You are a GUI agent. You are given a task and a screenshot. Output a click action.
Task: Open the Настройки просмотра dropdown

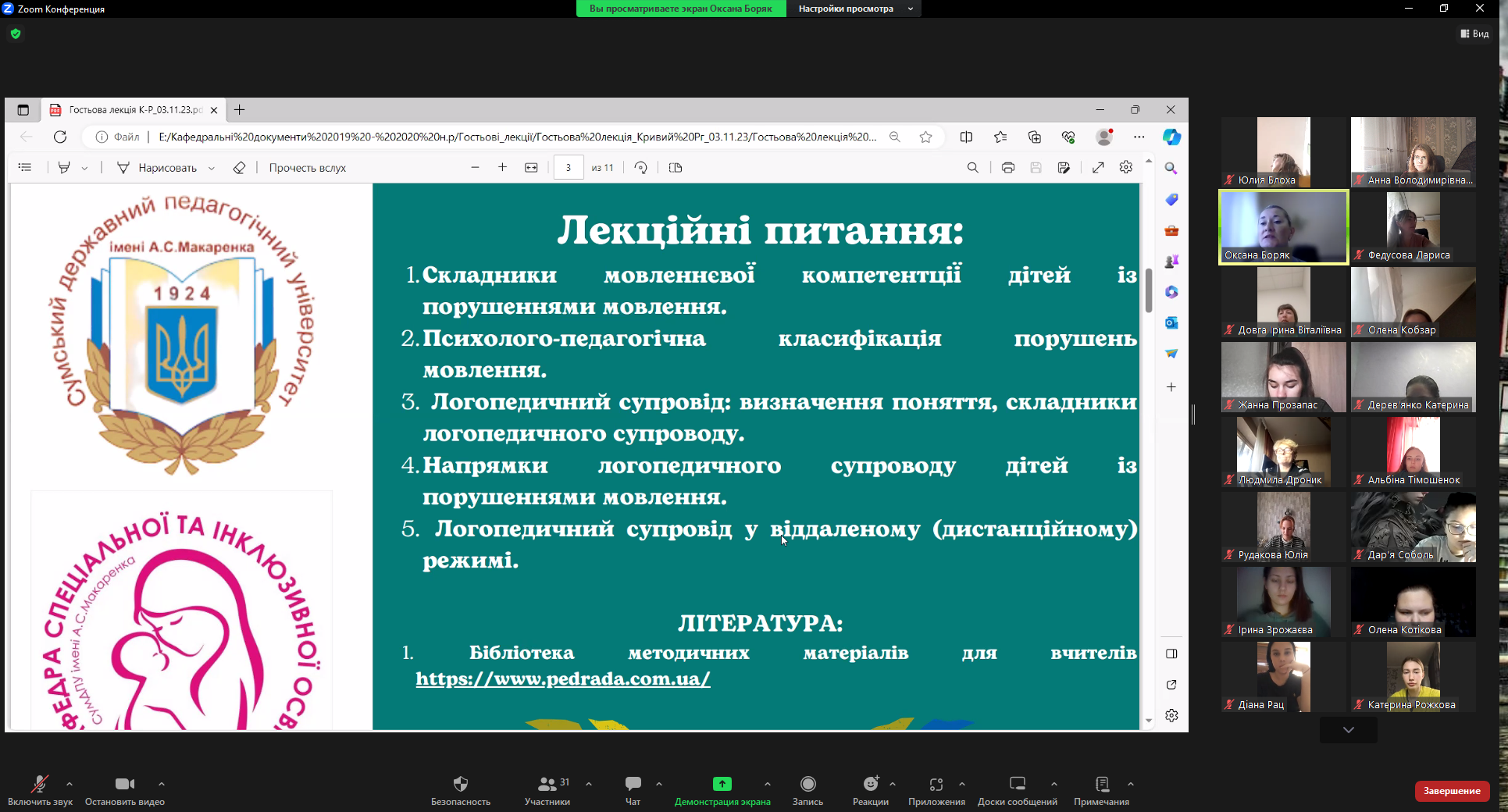[854, 9]
